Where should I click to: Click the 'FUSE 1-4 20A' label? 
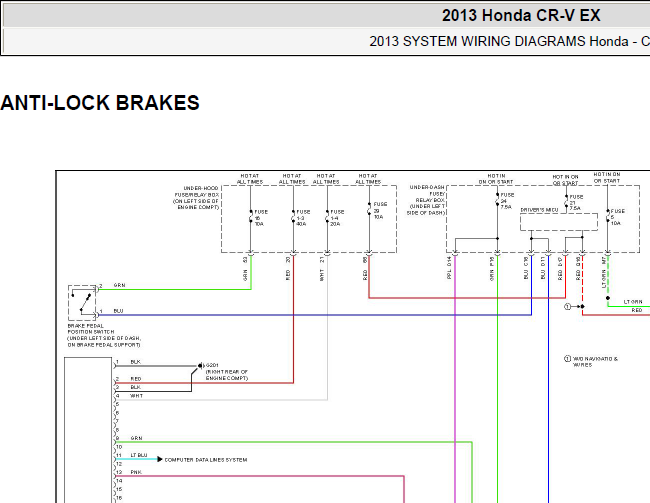pos(337,218)
